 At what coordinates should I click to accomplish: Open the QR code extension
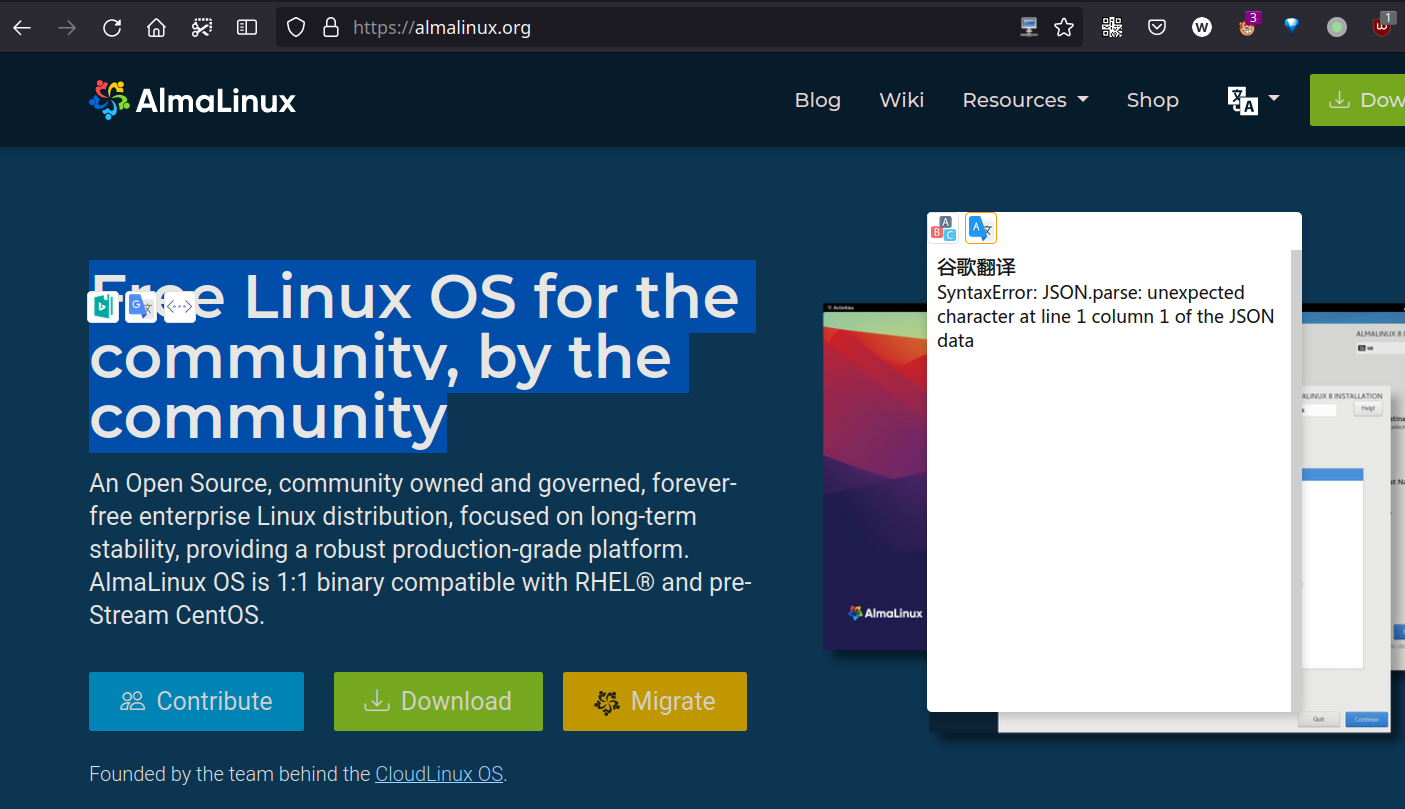point(1112,28)
